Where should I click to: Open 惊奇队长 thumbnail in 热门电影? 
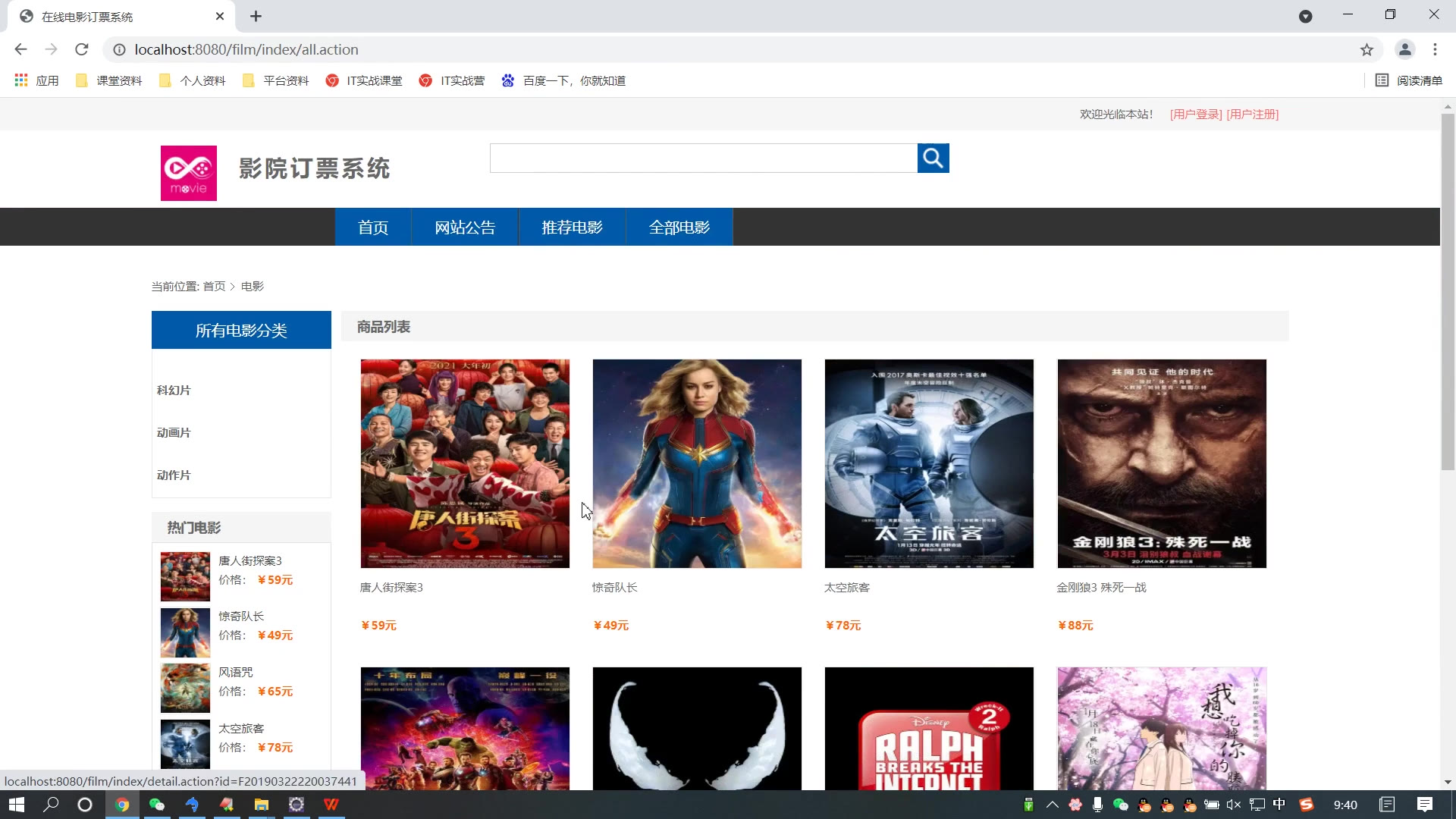point(185,632)
